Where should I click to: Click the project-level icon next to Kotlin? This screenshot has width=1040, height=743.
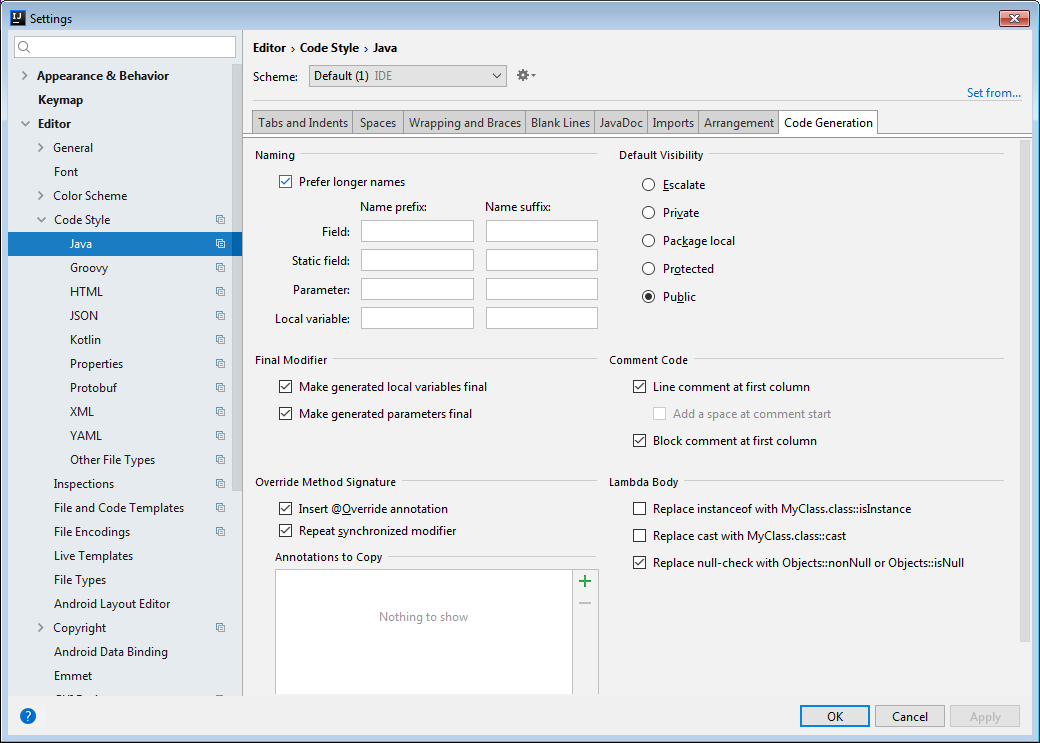pos(220,340)
